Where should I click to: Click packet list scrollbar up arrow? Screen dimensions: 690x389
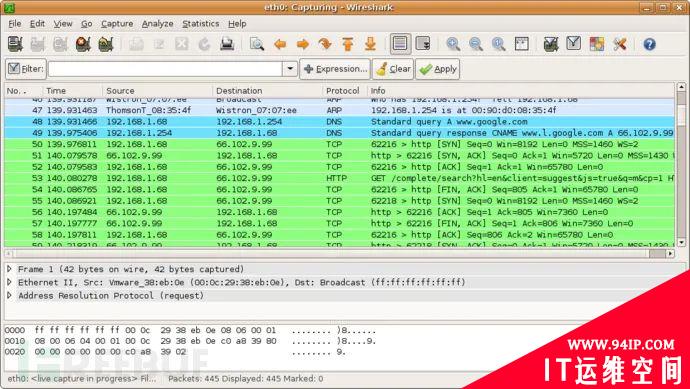[x=681, y=87]
